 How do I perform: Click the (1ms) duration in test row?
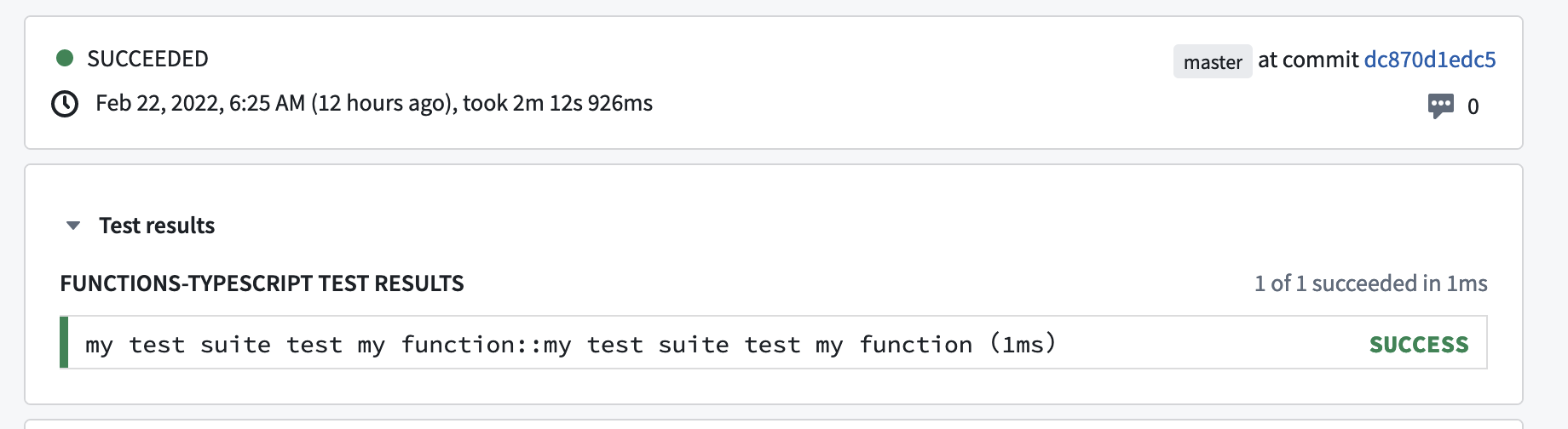[x=1023, y=344]
